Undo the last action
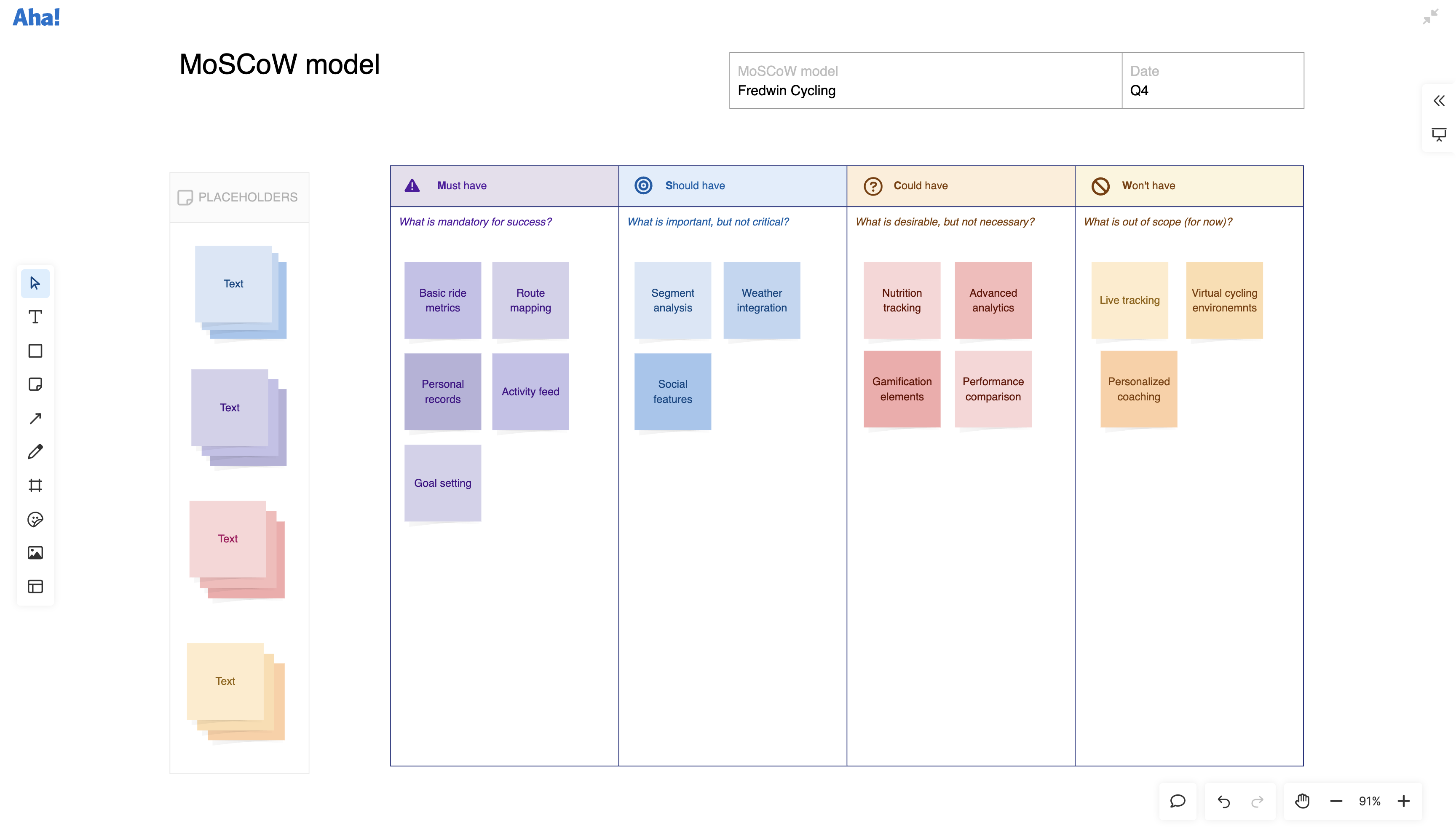This screenshot has width=1456, height=837. pyautogui.click(x=1223, y=801)
